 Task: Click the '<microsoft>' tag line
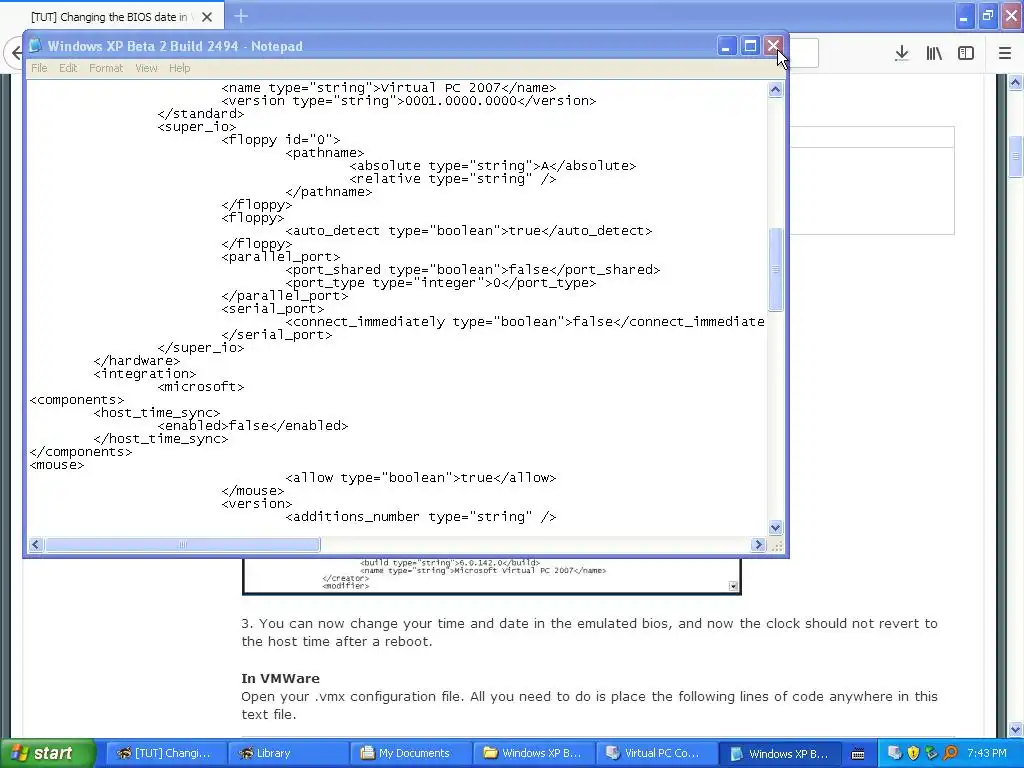pos(200,387)
